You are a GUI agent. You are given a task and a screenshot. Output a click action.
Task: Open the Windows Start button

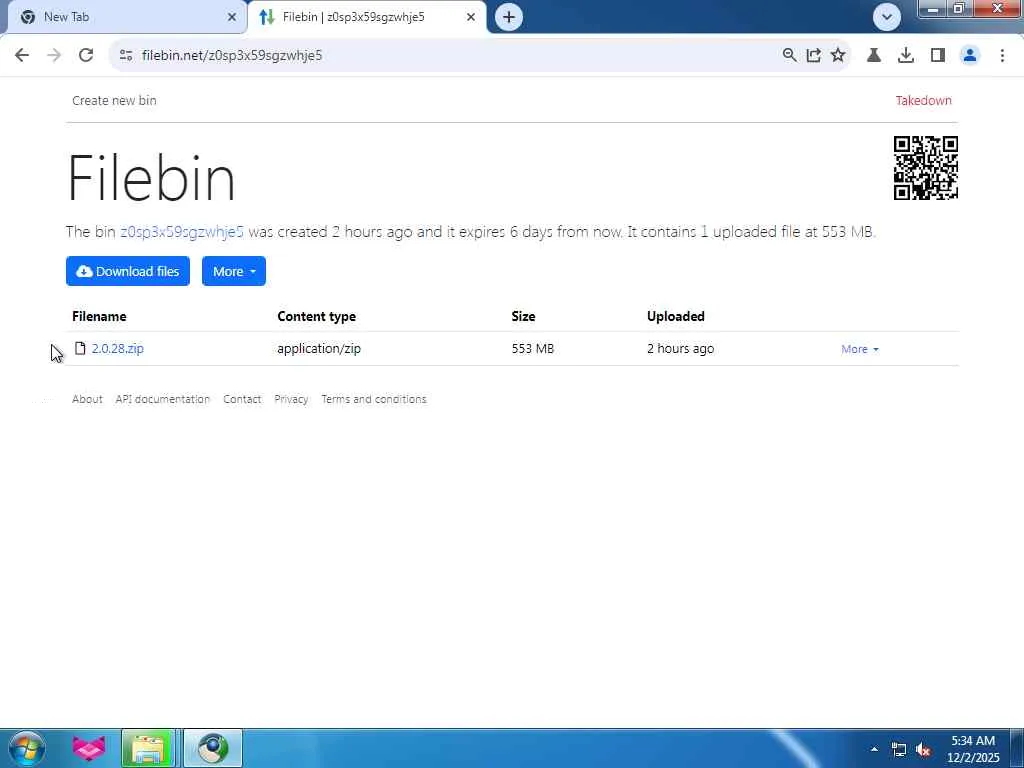[x=27, y=748]
